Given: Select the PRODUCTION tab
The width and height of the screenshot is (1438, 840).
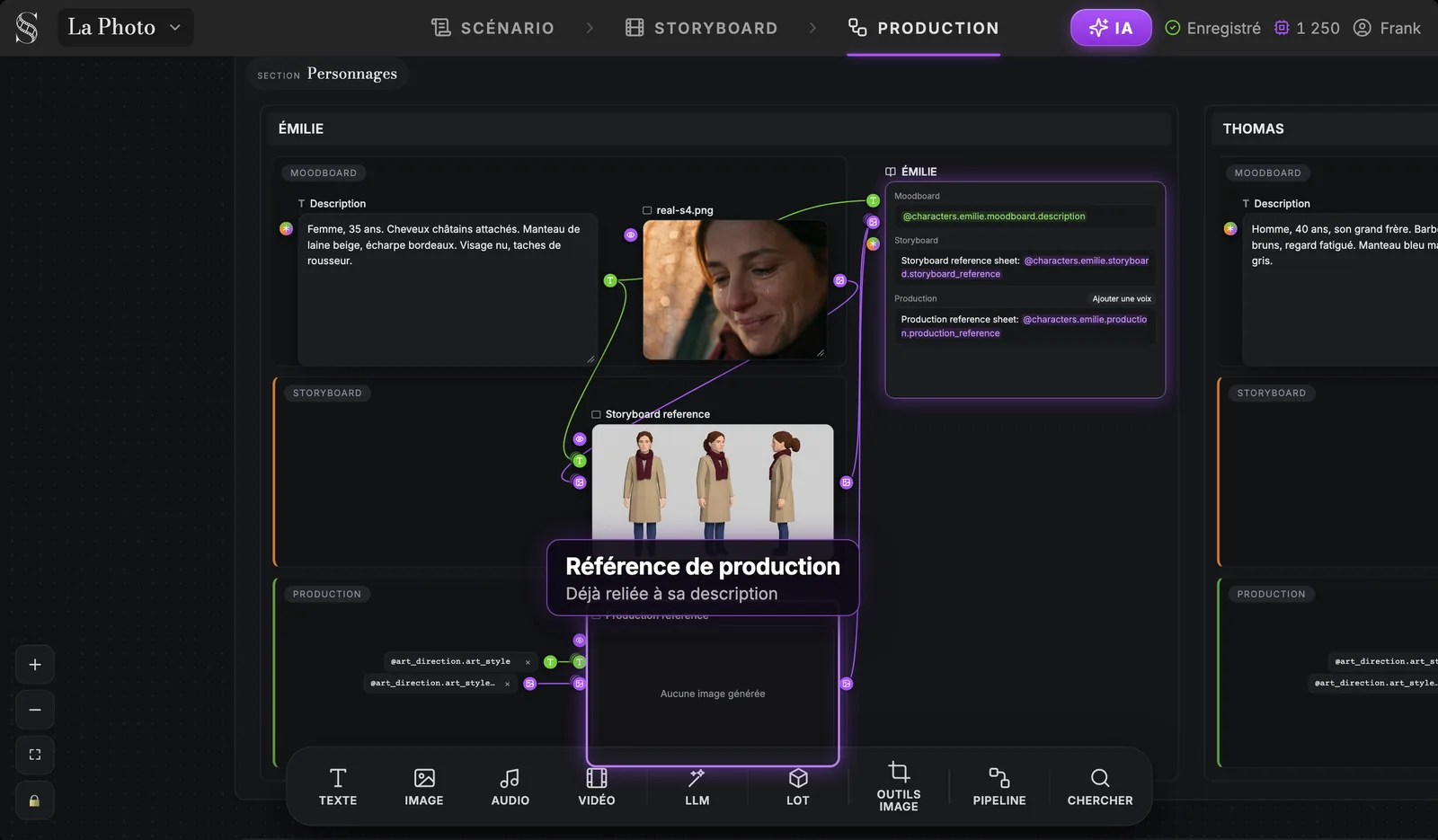Looking at the screenshot, I should tap(924, 28).
